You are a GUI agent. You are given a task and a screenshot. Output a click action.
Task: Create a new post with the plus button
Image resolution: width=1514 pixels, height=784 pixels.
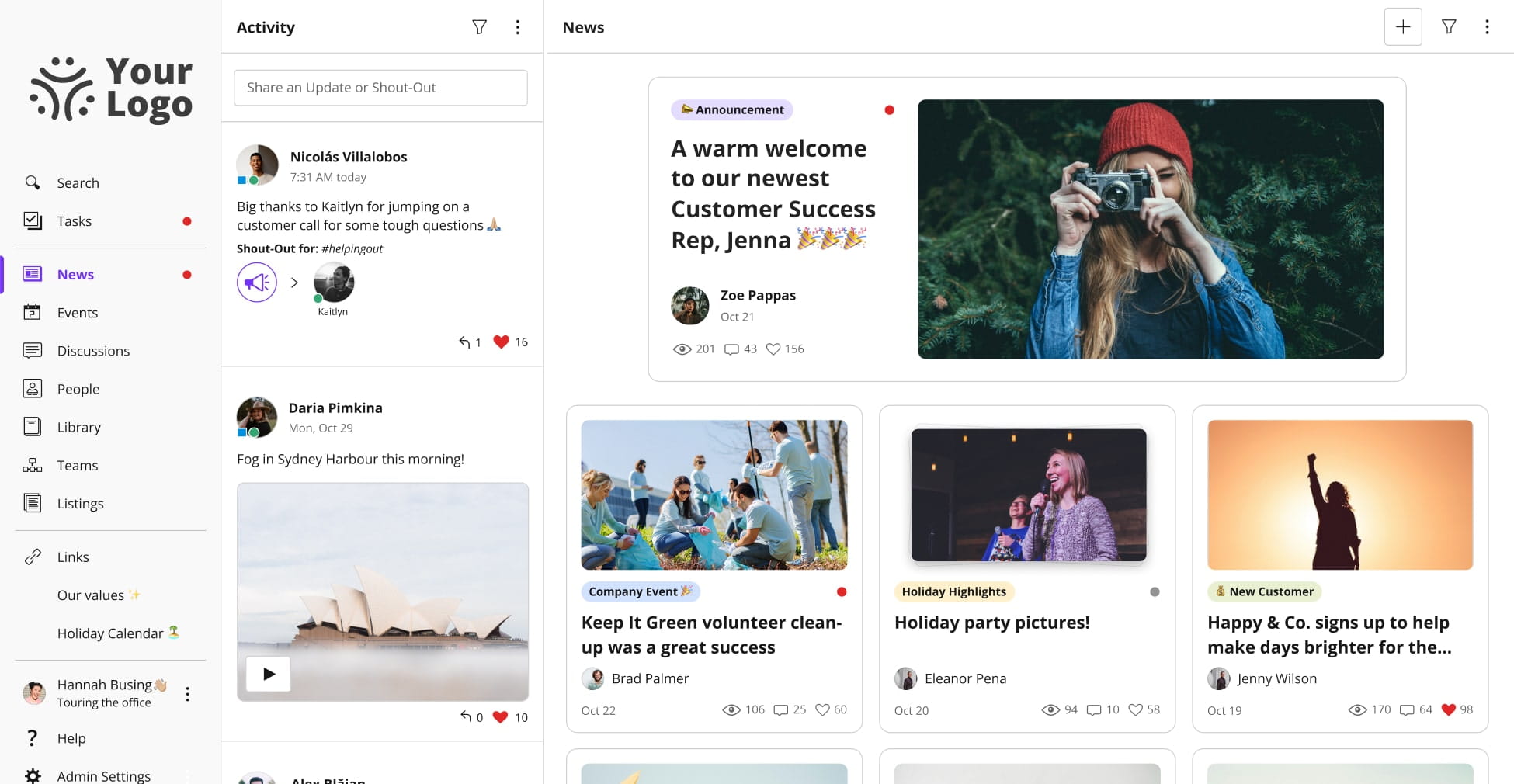click(x=1403, y=26)
